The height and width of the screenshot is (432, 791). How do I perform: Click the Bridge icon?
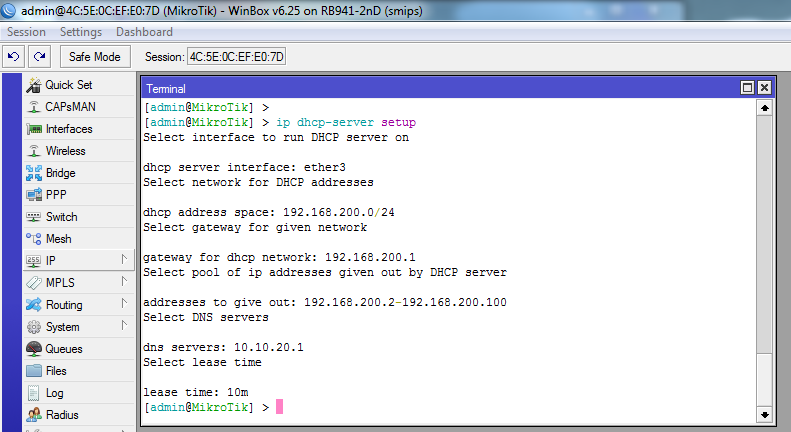coord(34,173)
